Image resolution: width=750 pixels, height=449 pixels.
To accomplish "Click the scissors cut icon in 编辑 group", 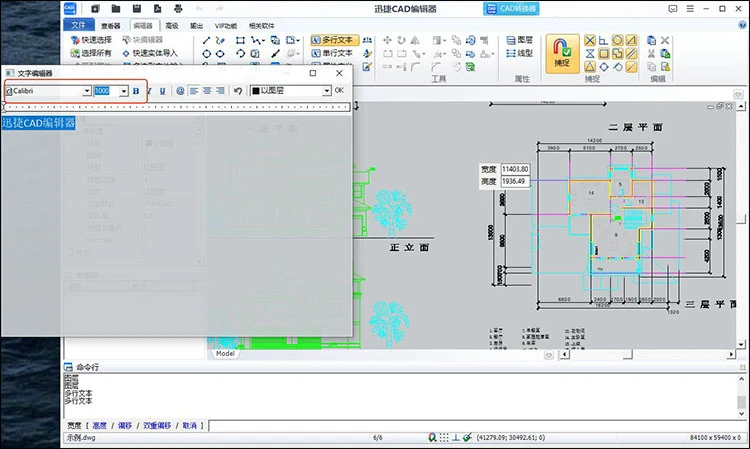I will coord(651,54).
